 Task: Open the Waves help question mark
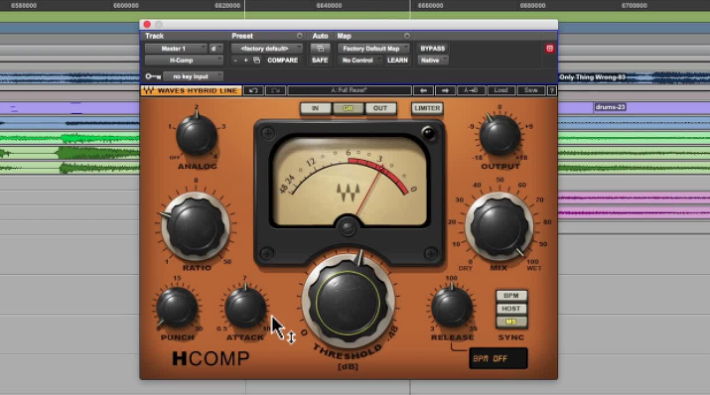(x=552, y=91)
